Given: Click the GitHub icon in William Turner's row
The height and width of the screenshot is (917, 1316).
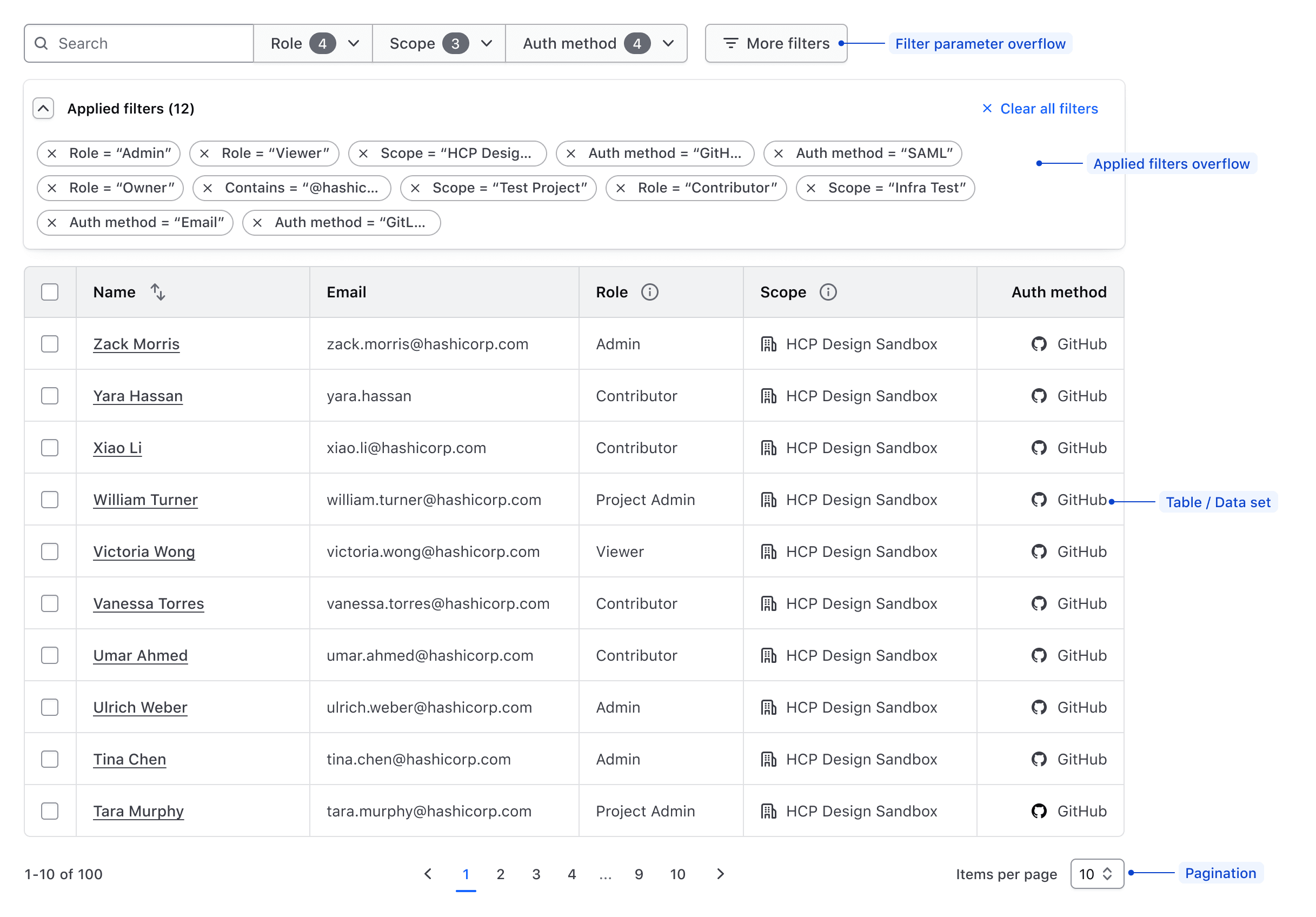Looking at the screenshot, I should coord(1039,499).
